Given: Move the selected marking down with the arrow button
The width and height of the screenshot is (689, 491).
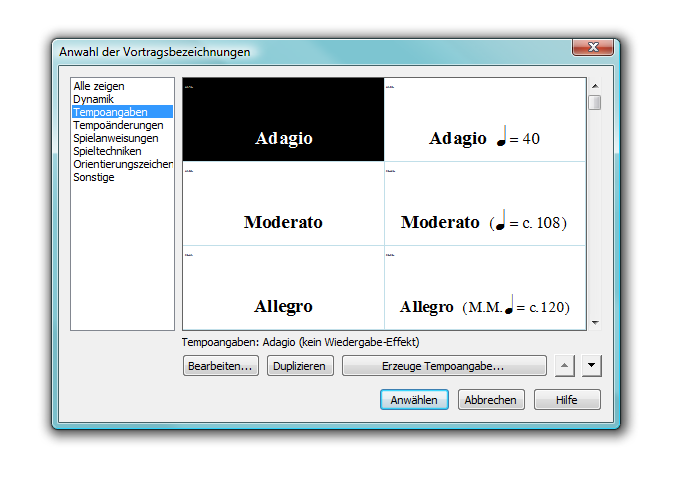Looking at the screenshot, I should click(x=591, y=366).
